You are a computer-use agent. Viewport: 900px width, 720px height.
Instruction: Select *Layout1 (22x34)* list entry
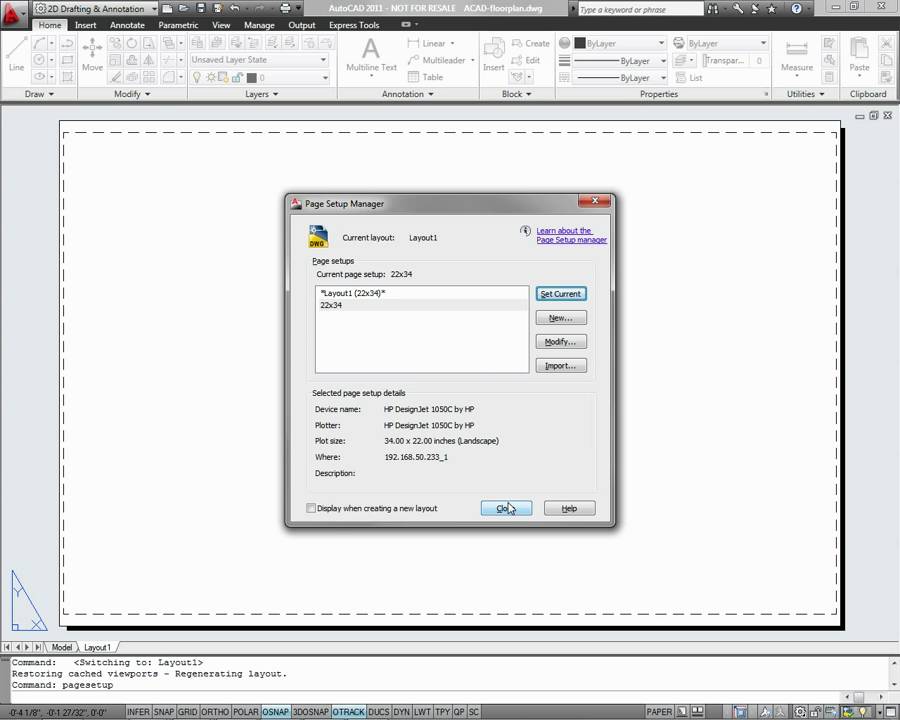click(x=422, y=293)
